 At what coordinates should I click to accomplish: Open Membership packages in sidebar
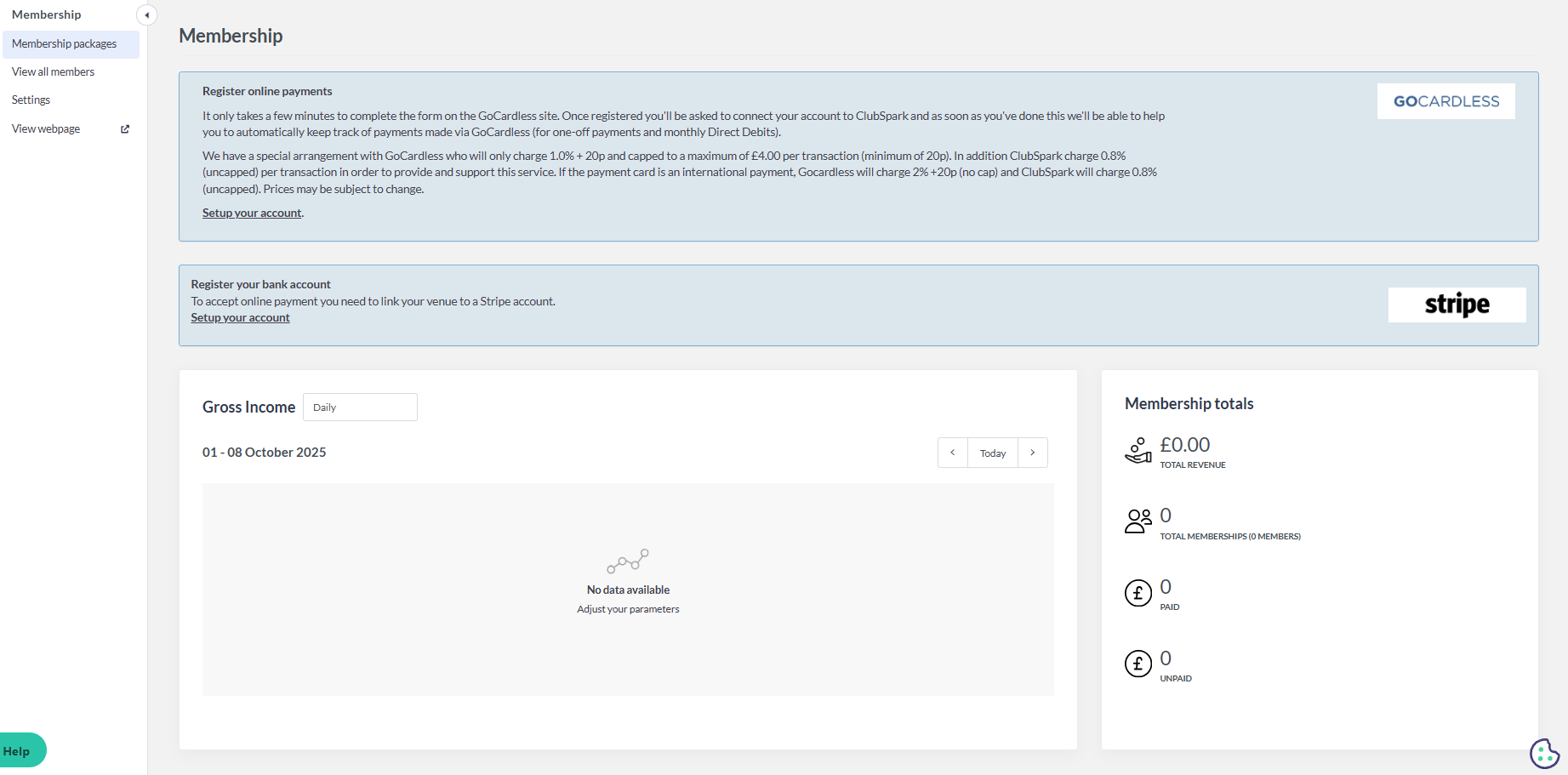point(65,44)
